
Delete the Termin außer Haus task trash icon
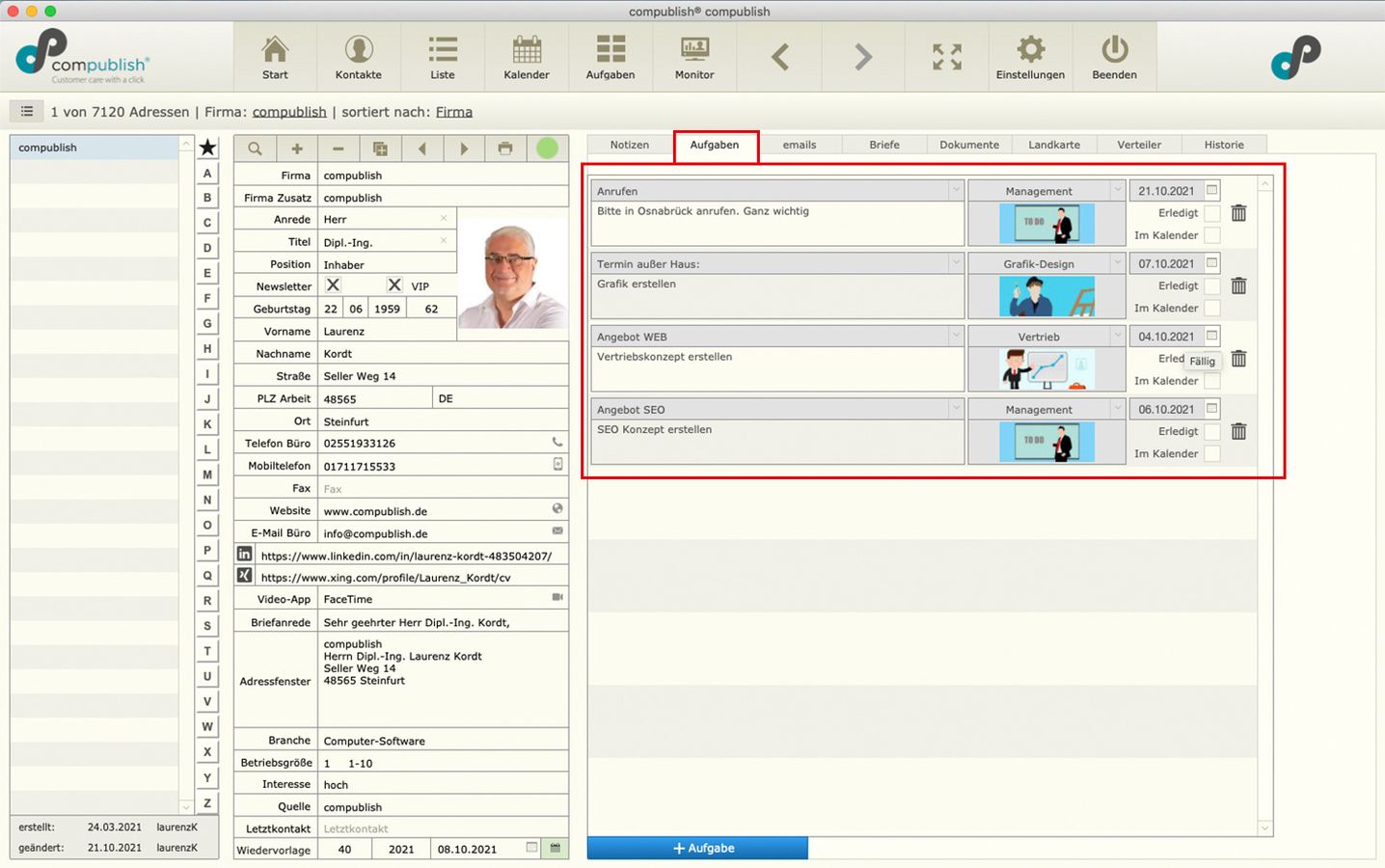pyautogui.click(x=1238, y=285)
